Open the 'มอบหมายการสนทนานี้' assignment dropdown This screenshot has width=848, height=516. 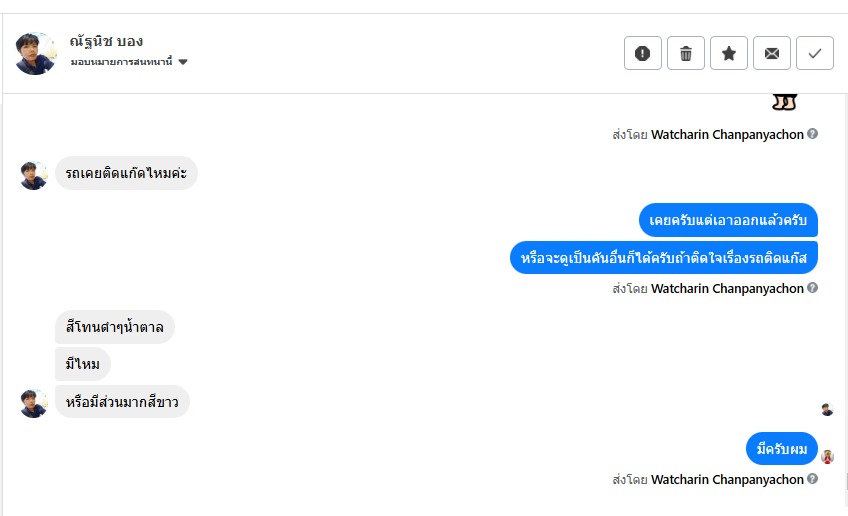click(x=122, y=62)
